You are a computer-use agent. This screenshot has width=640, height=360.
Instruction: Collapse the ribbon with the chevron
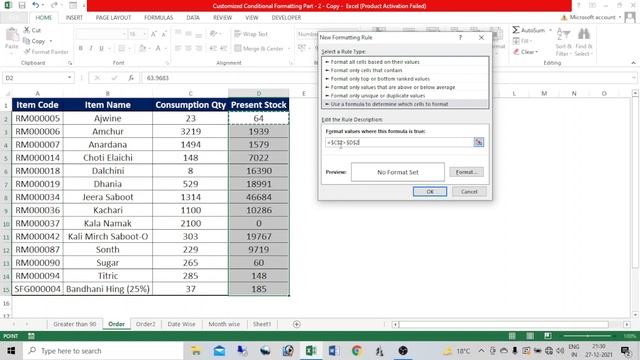pyautogui.click(x=633, y=63)
